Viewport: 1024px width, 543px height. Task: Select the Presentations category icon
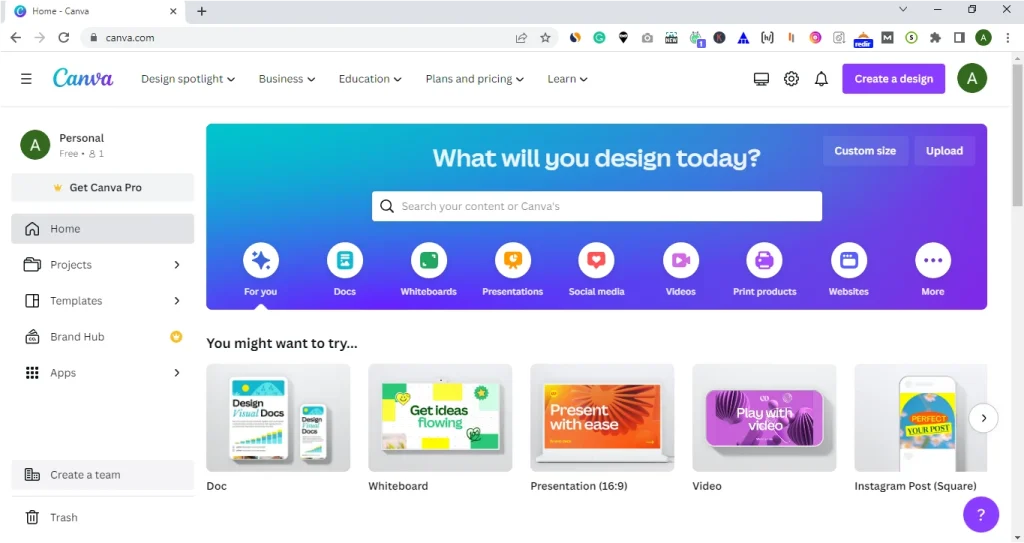512,261
